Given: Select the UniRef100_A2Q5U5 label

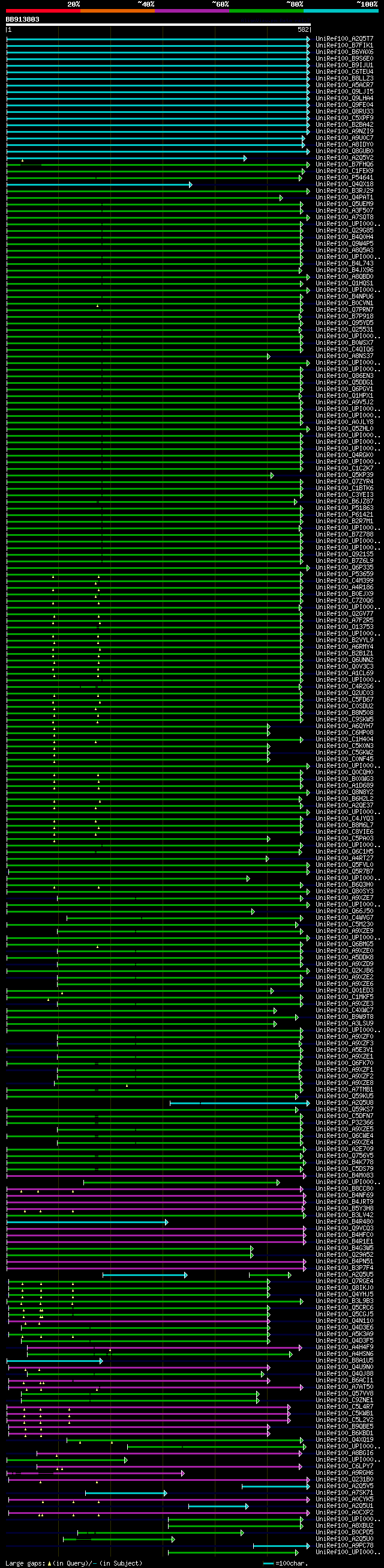Looking at the screenshot, I should pos(344,1275).
